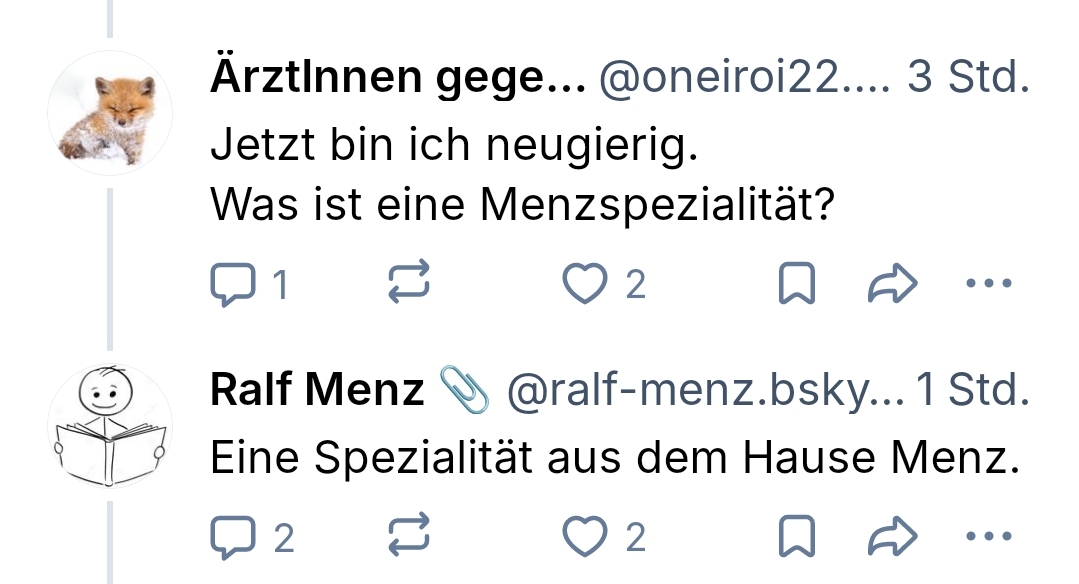This screenshot has width=1079, height=584.
Task: Bookmark Ralf Menz's reply
Action: tap(795, 538)
